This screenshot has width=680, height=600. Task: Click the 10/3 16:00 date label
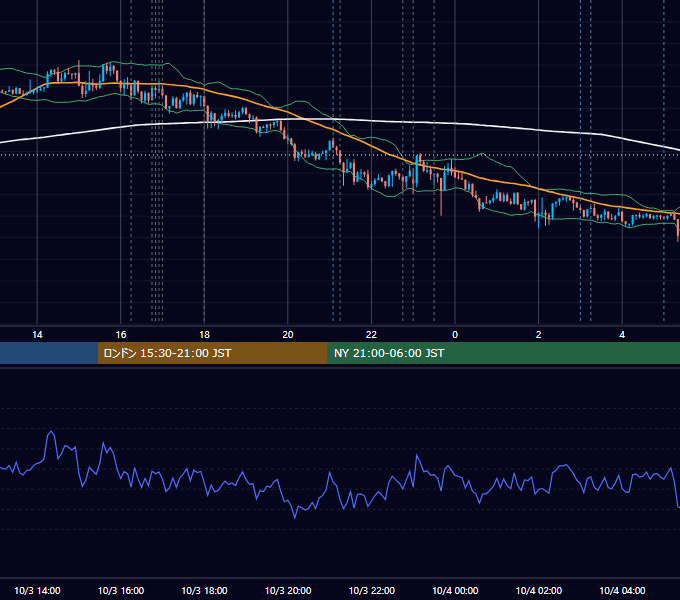click(x=121, y=590)
